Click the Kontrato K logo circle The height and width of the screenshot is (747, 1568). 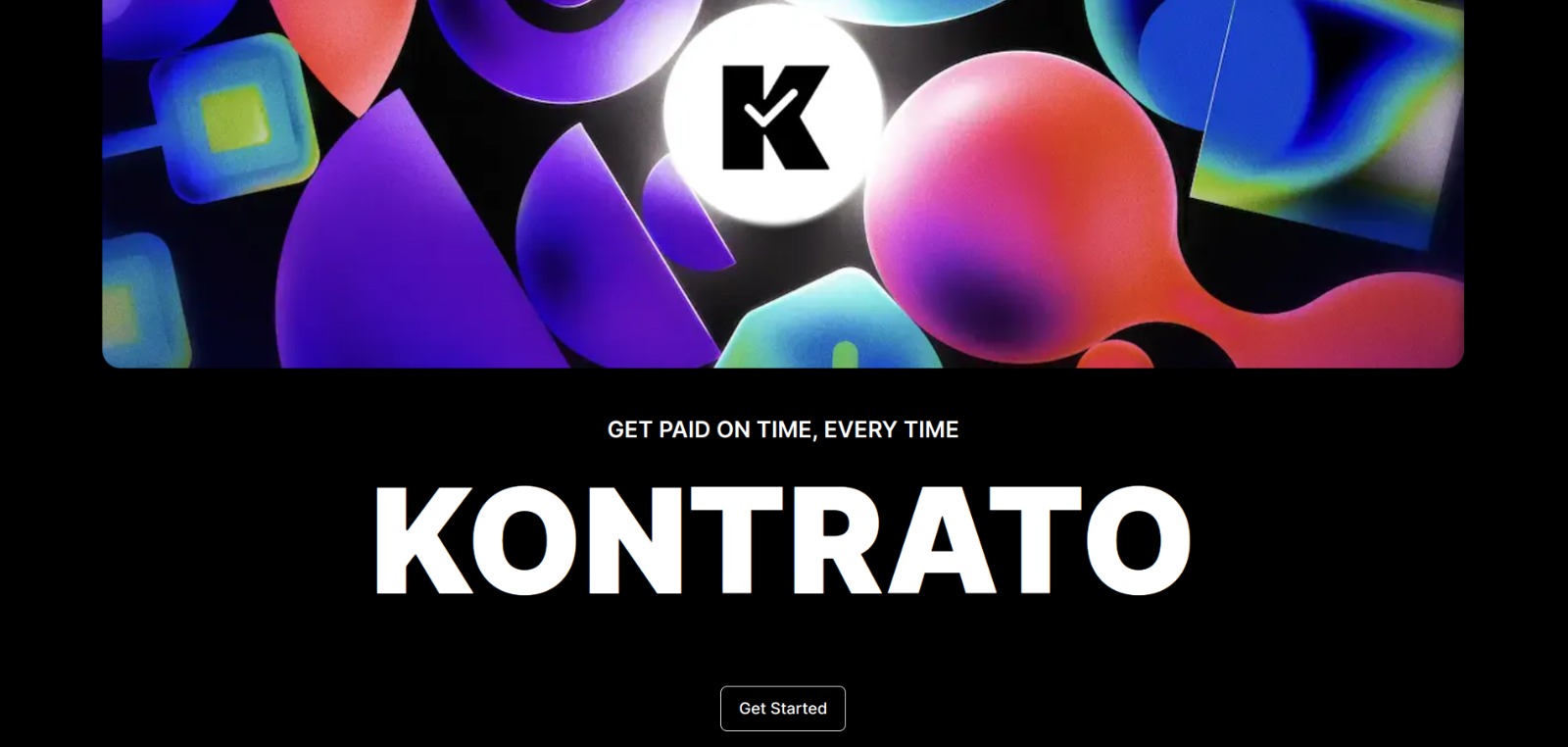774,116
